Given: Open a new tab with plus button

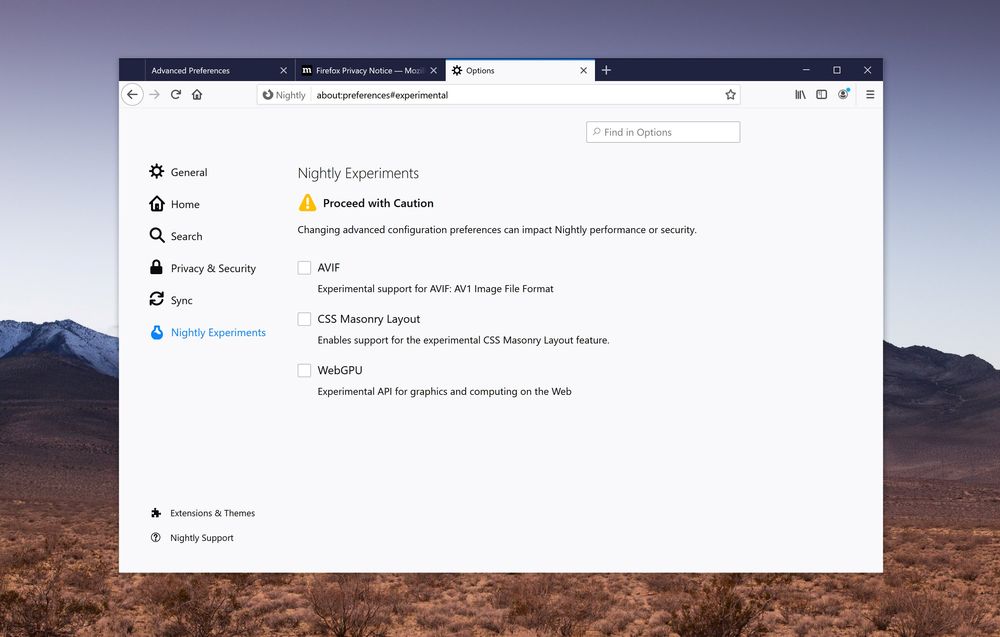Looking at the screenshot, I should pos(606,70).
